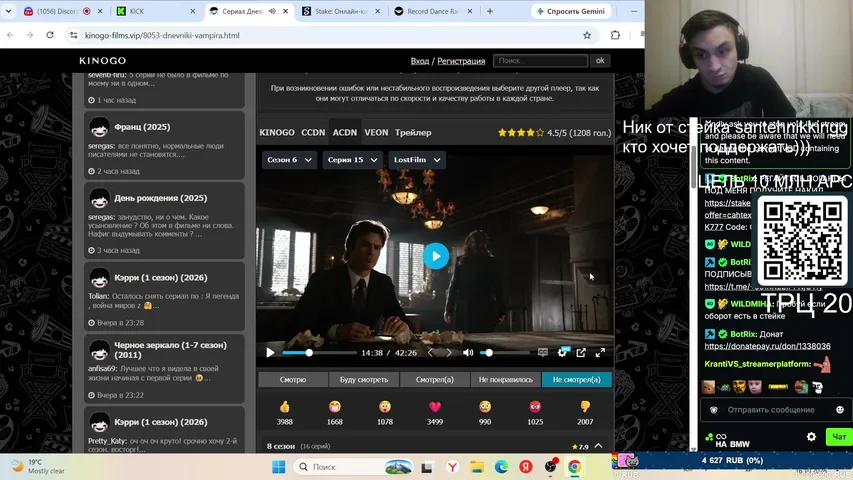Collapse the 8 сезон episode list chevron
The width and height of the screenshot is (853, 480).
pos(598,446)
